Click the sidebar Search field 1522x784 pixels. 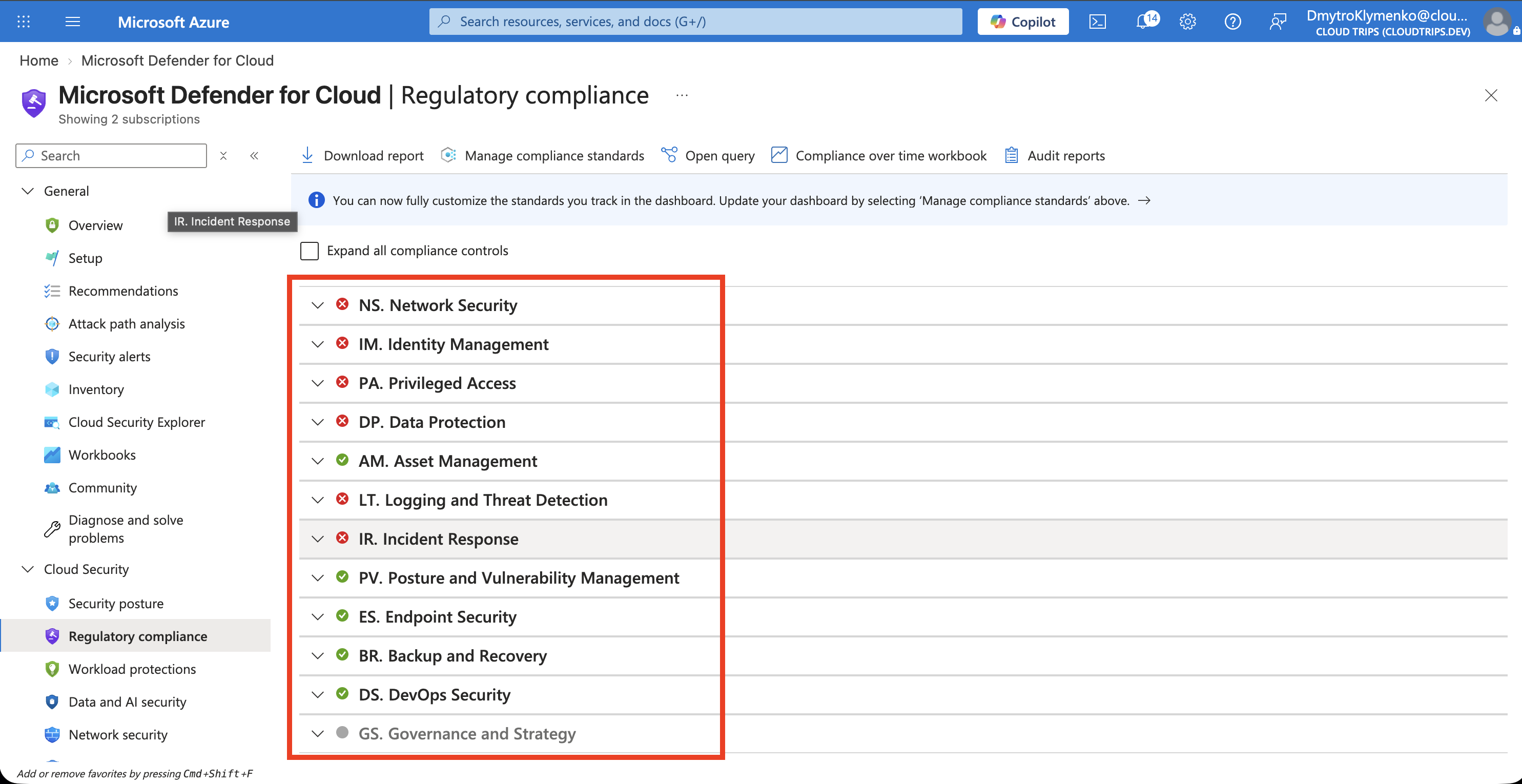tap(111, 155)
